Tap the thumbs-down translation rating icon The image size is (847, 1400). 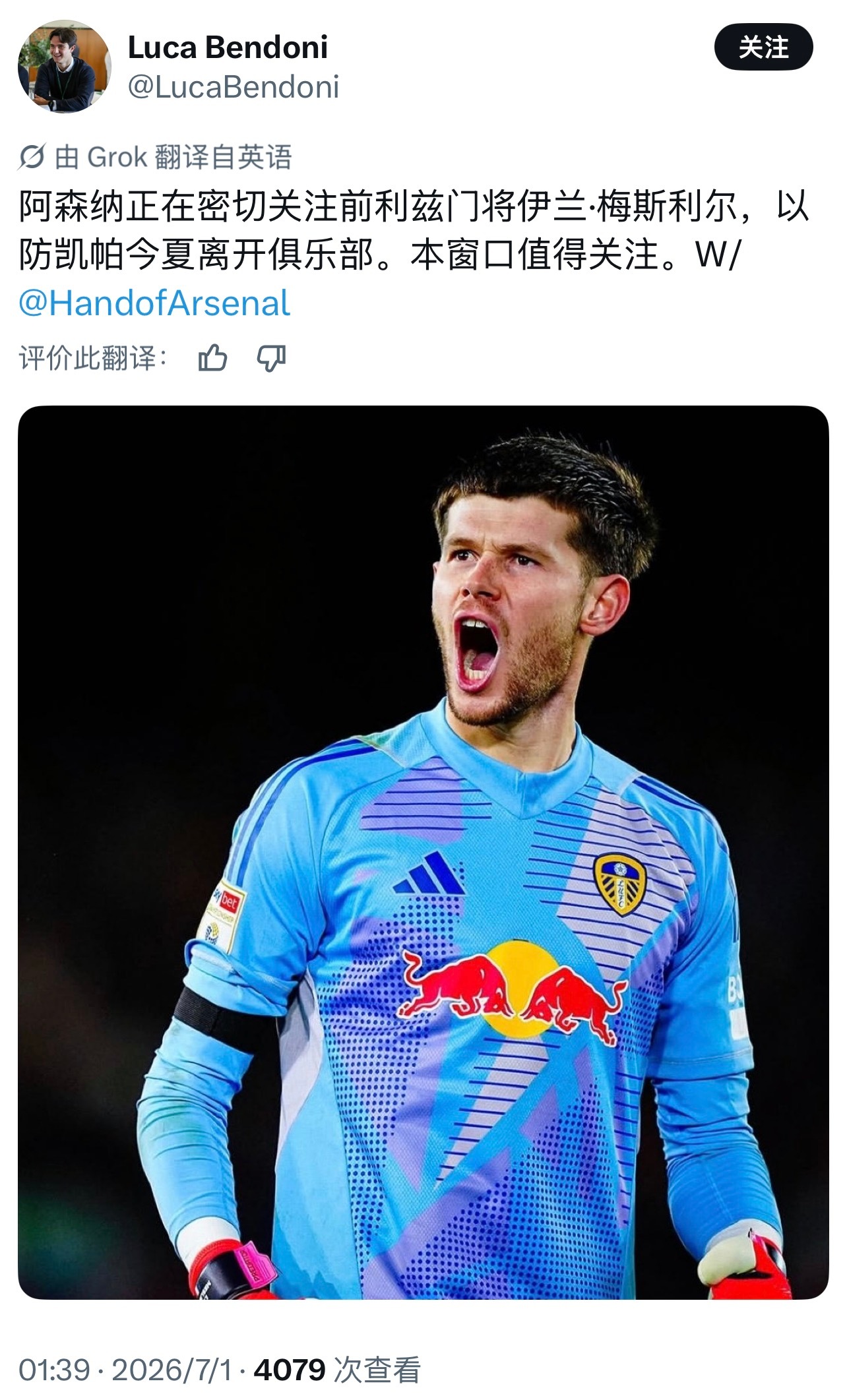(271, 359)
